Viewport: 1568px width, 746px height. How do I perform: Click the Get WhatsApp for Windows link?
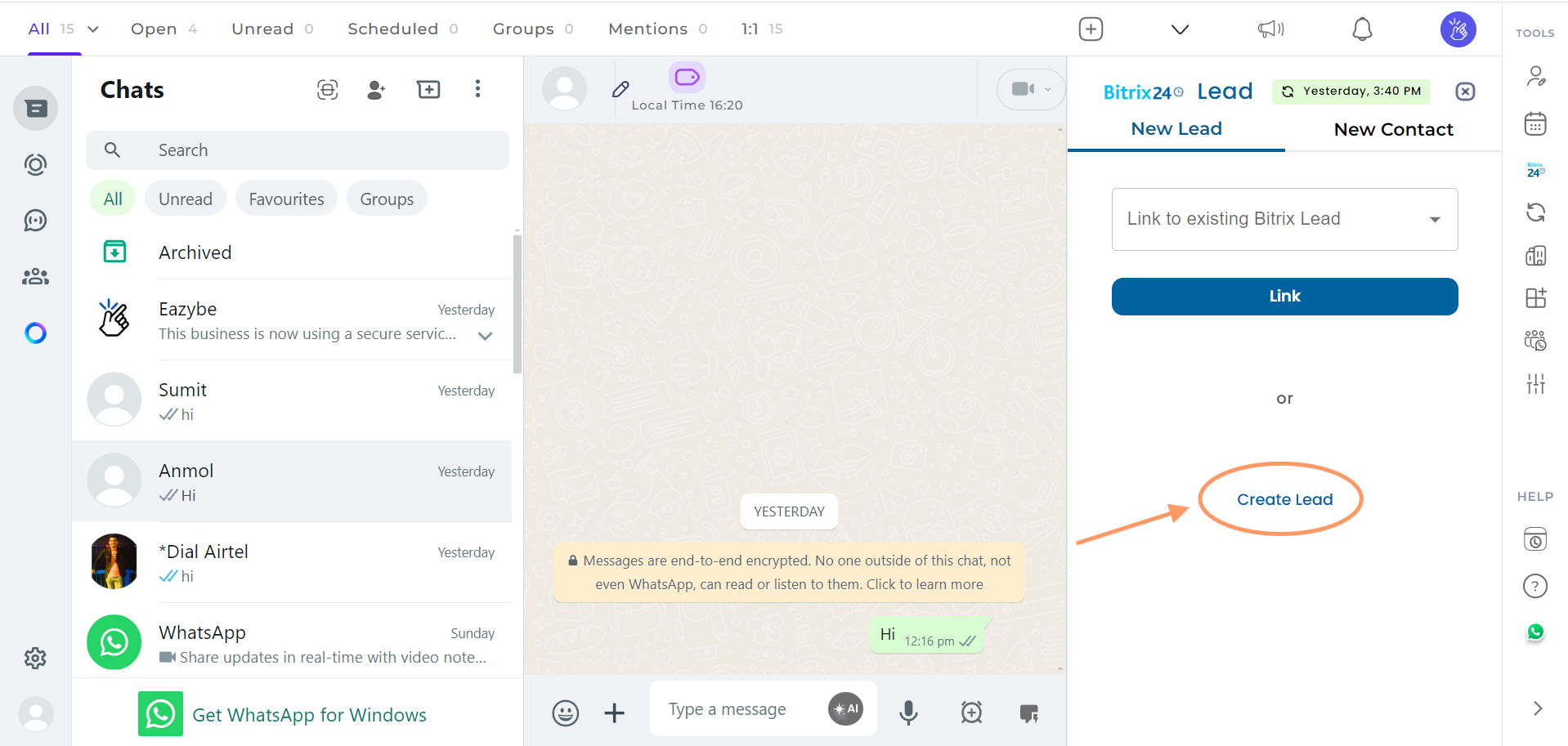click(x=309, y=714)
